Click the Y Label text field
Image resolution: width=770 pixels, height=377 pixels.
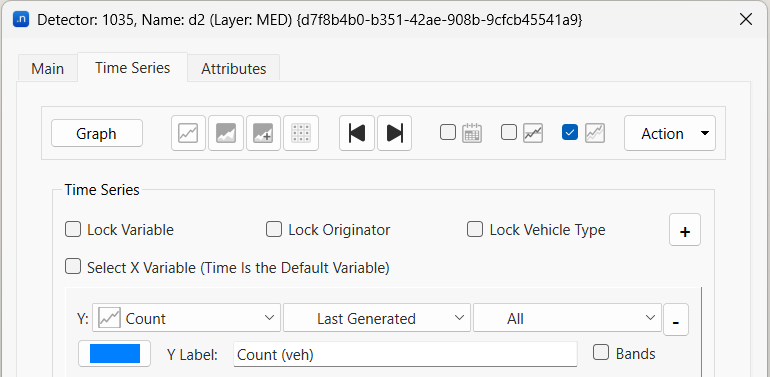point(405,354)
